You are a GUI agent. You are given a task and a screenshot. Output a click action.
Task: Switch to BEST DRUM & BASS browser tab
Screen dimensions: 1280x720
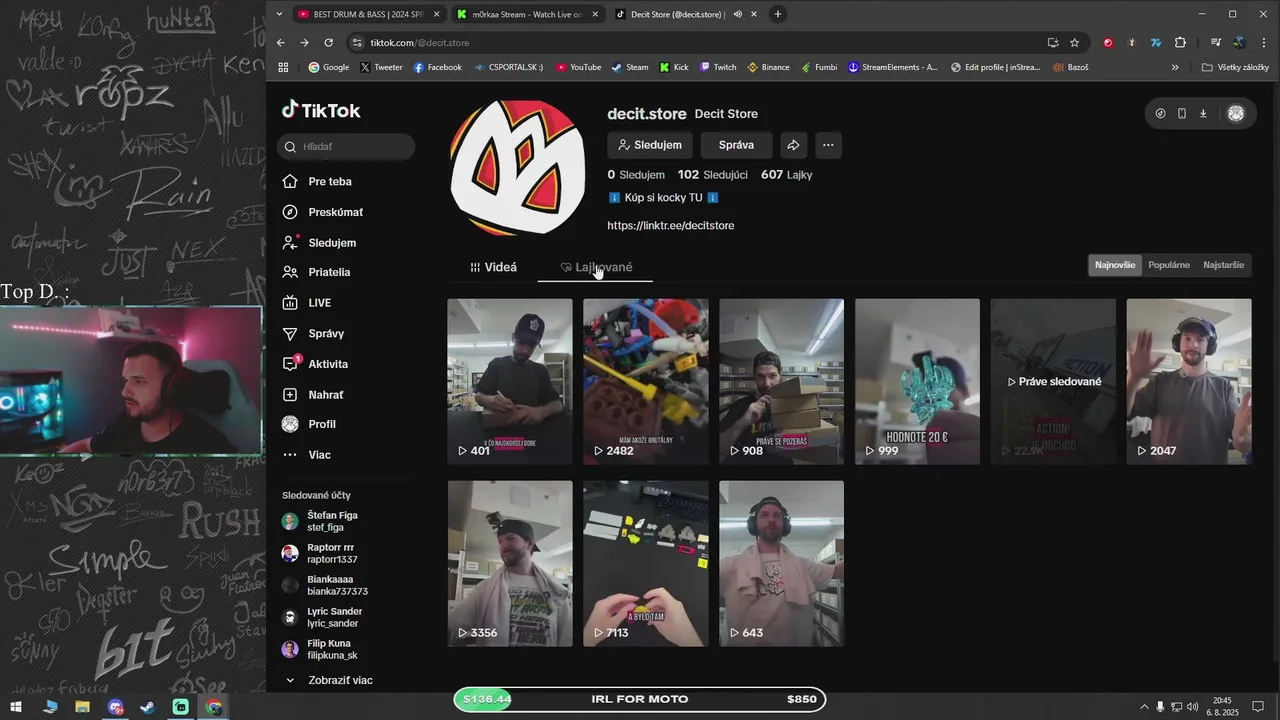click(366, 14)
